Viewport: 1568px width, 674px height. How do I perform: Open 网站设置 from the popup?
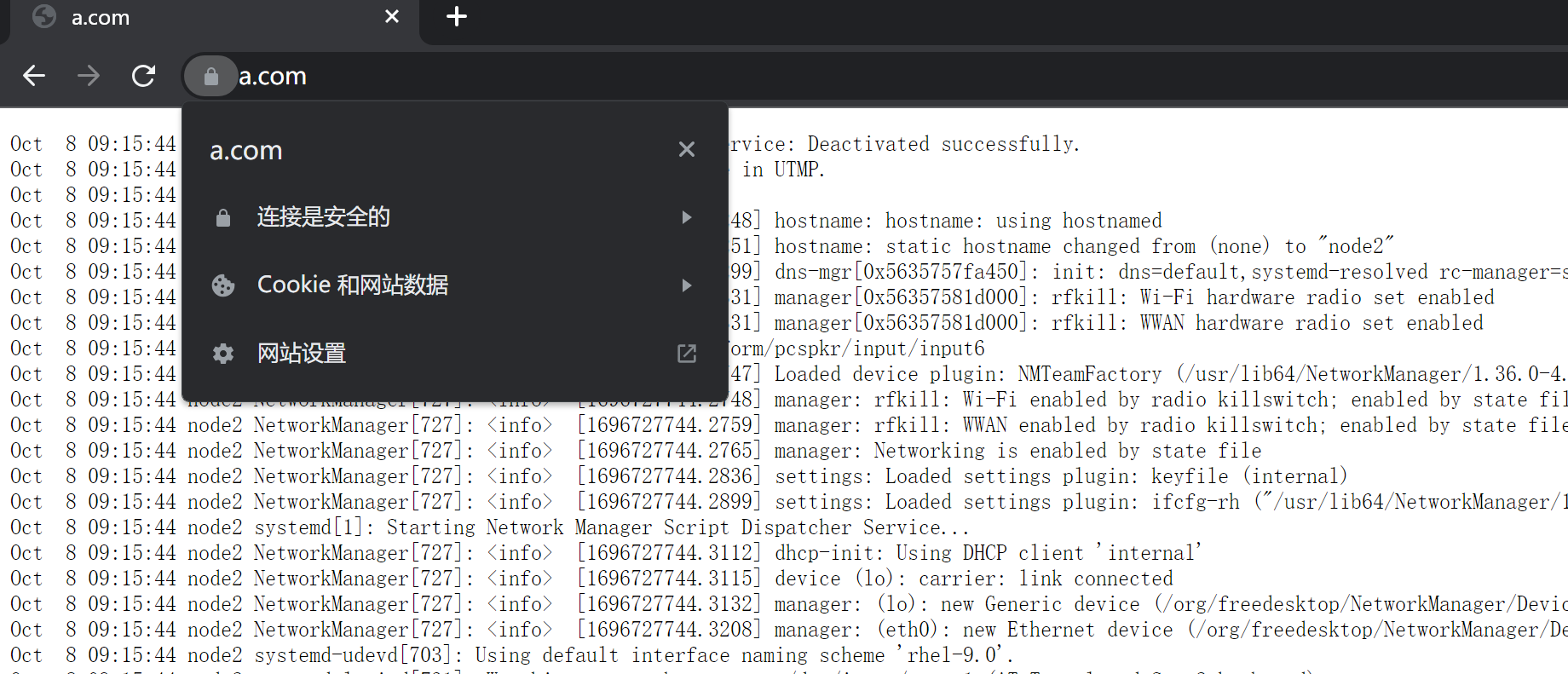pos(302,354)
